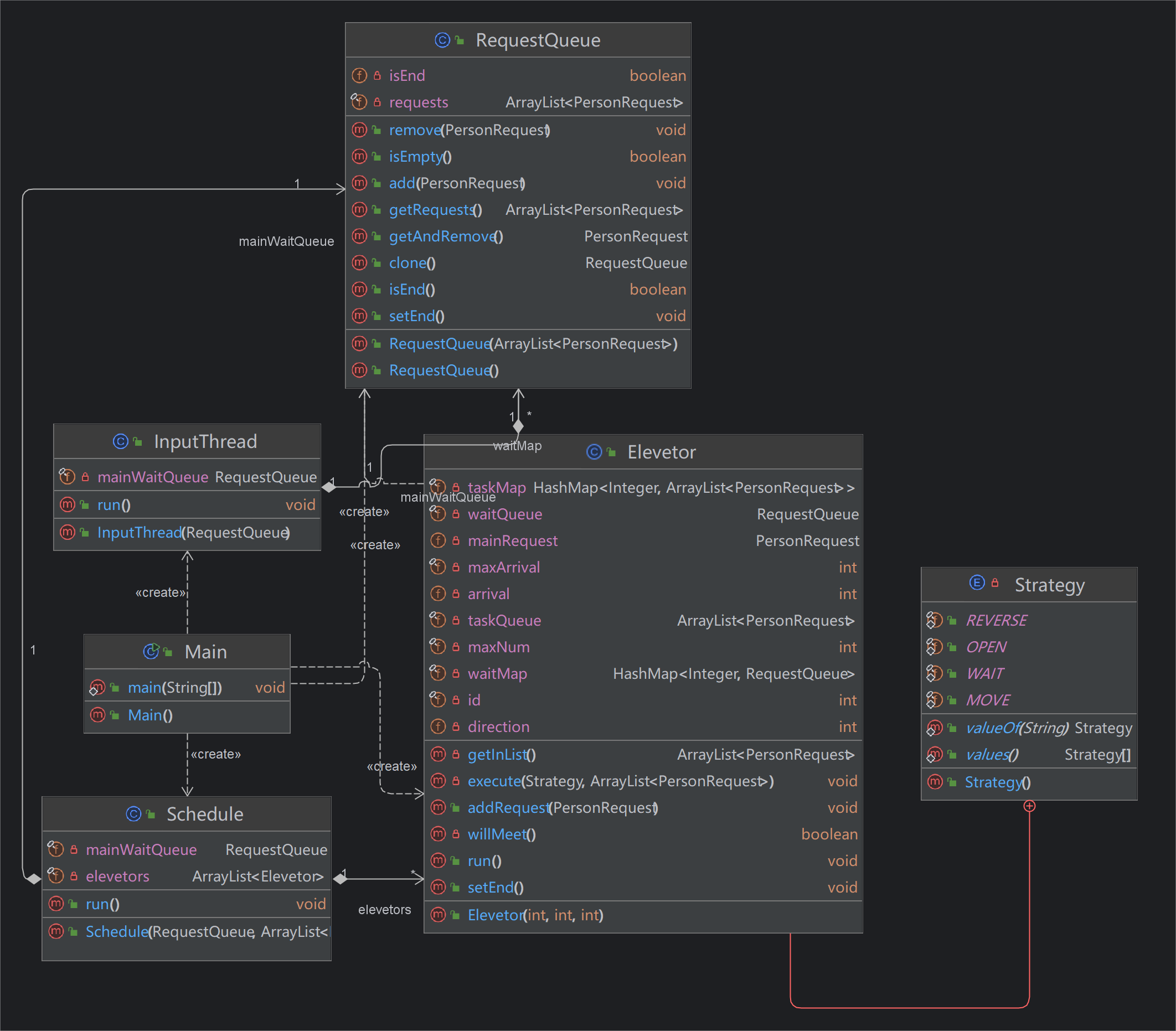The image size is (1176, 1031).
Task: Select the getAndRemove() method row
Action: [518, 236]
